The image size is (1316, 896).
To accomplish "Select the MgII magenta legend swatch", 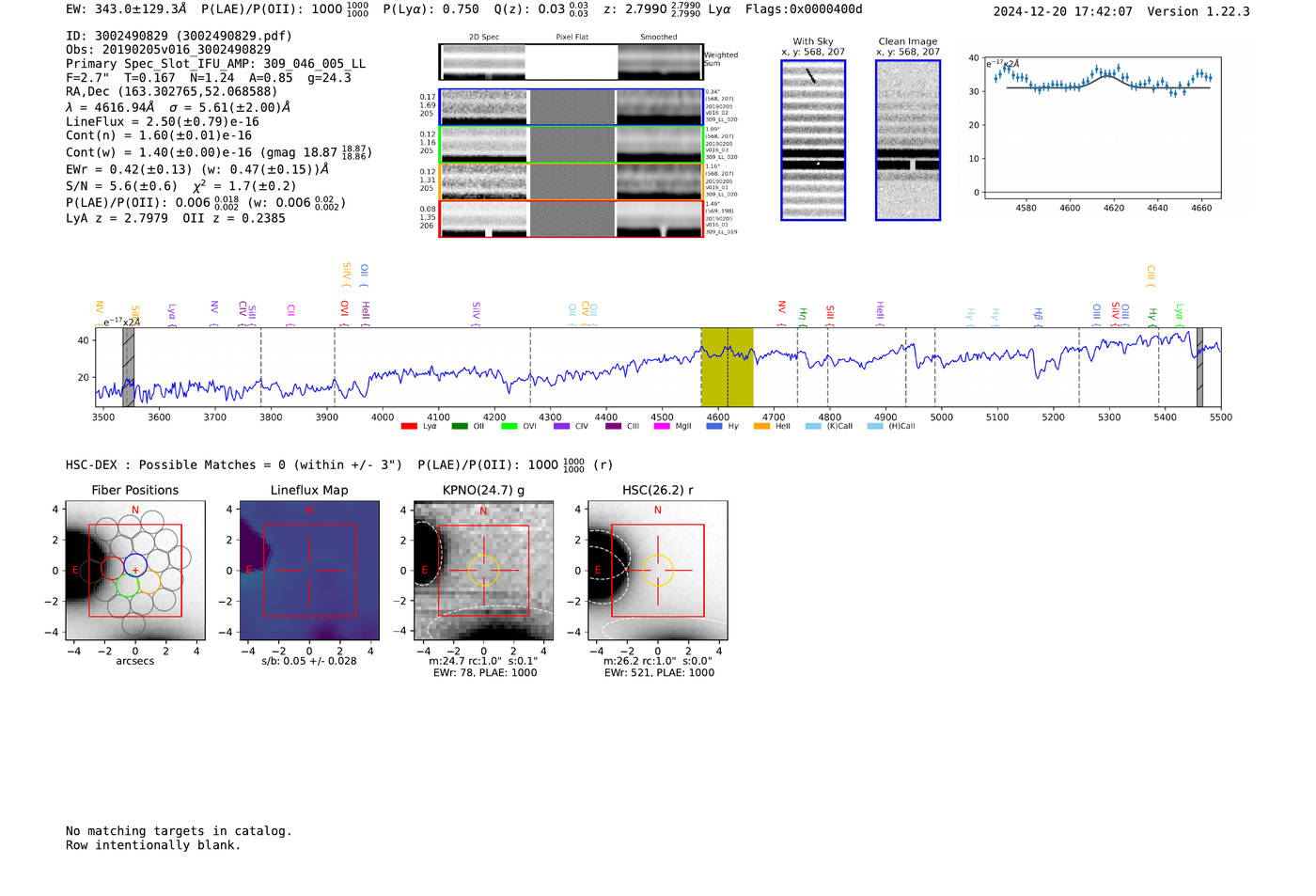I will coord(662,426).
